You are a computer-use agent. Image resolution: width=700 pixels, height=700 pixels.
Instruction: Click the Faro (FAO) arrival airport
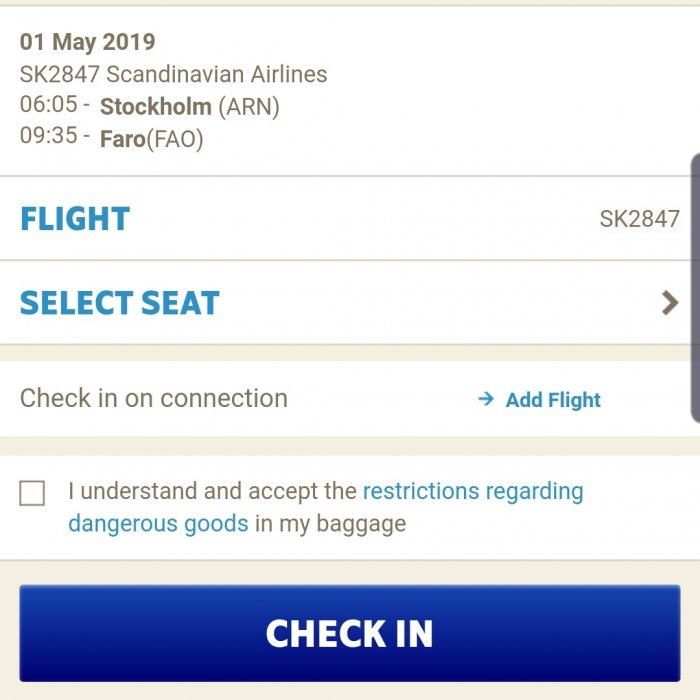coord(151,139)
